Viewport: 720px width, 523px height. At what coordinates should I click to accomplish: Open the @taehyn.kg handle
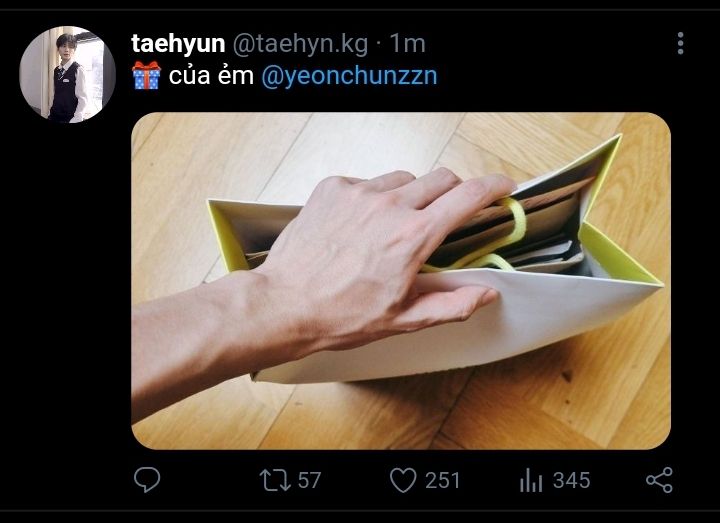300,44
